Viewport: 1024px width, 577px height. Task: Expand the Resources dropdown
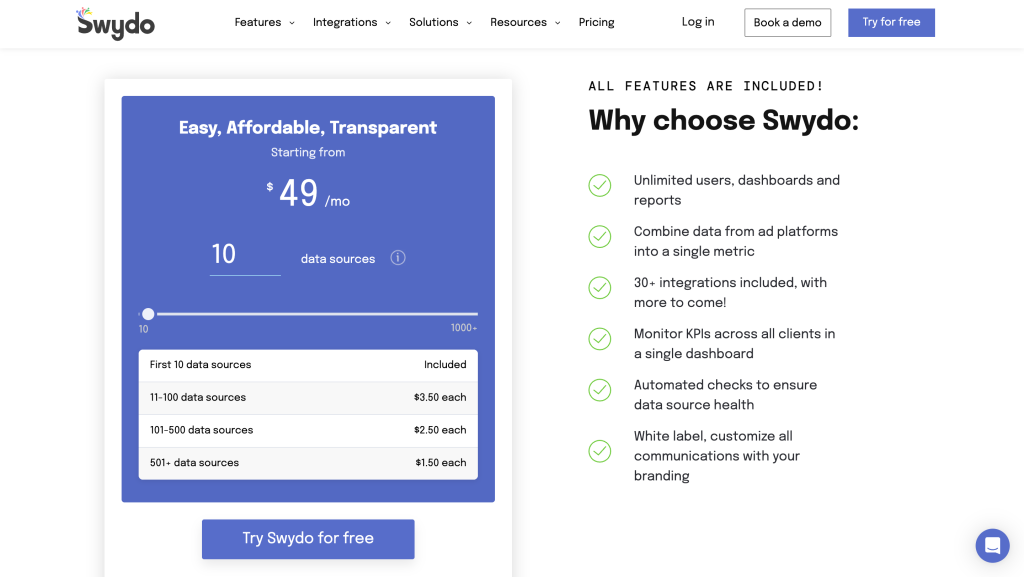[x=524, y=21]
